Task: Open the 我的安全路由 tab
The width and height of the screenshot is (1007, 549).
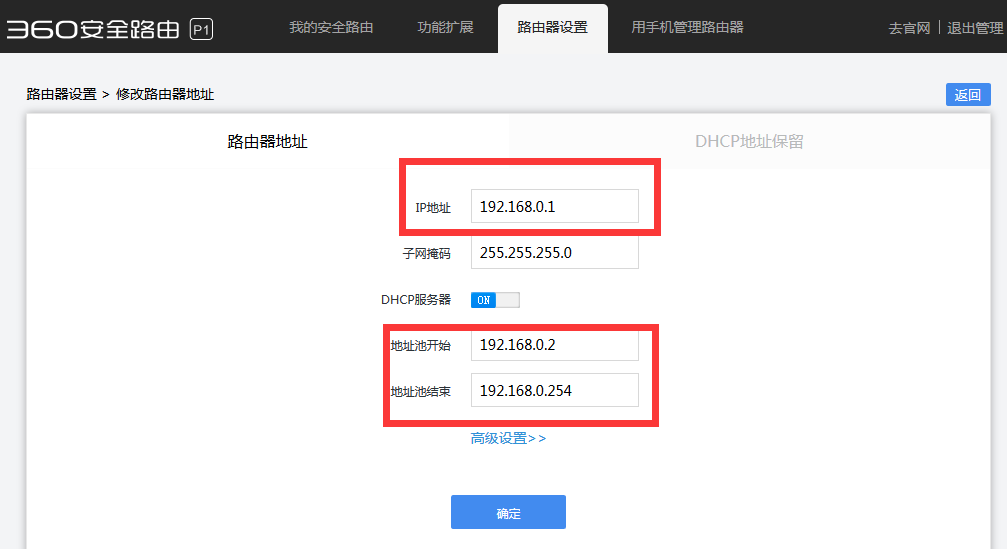Action: point(331,28)
